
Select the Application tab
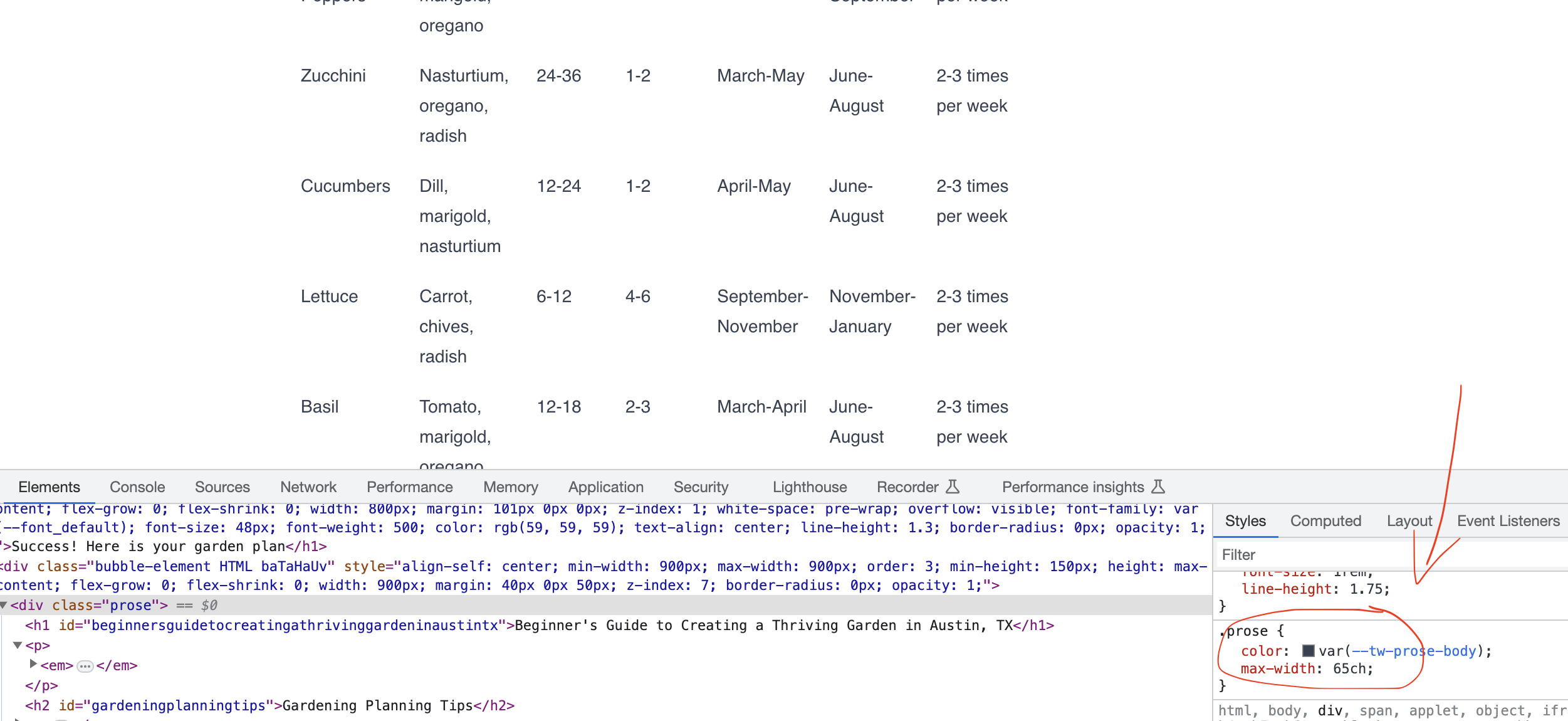pyautogui.click(x=605, y=487)
